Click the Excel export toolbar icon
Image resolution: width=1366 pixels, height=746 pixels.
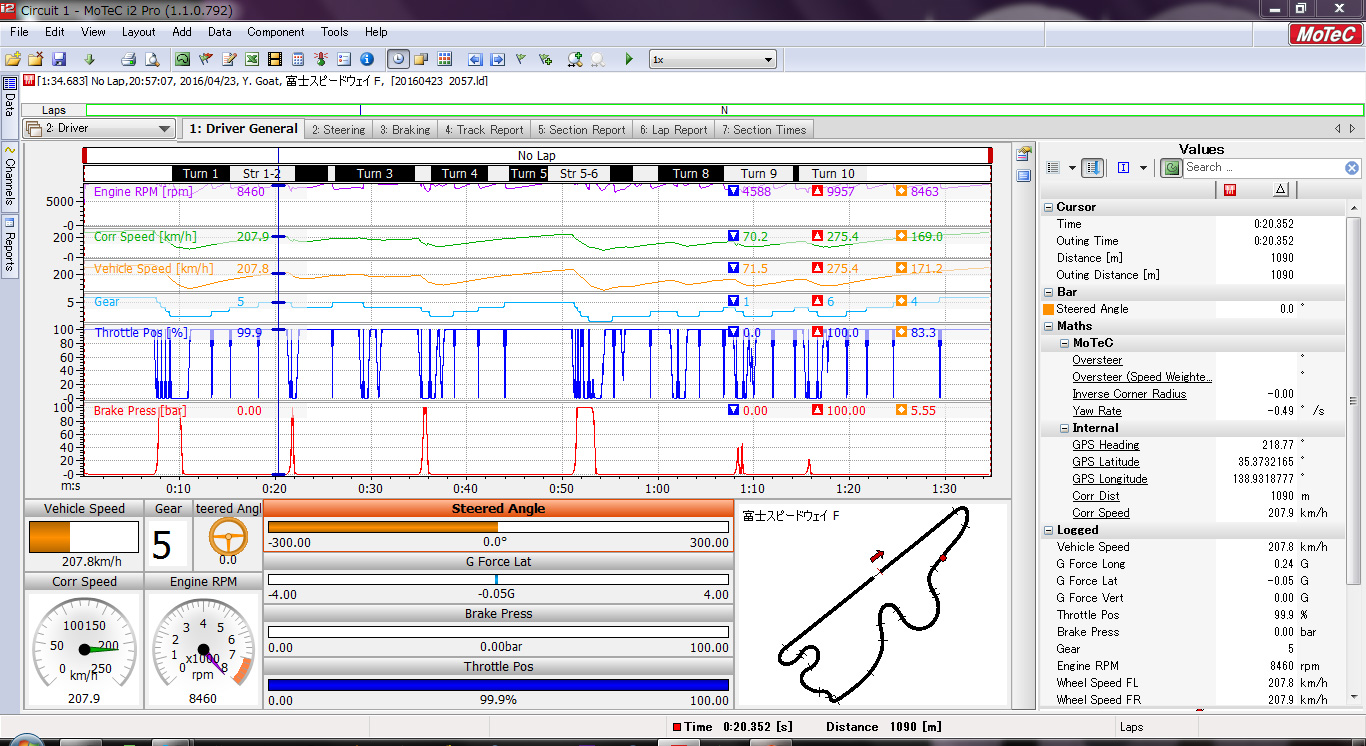pyautogui.click(x=252, y=59)
